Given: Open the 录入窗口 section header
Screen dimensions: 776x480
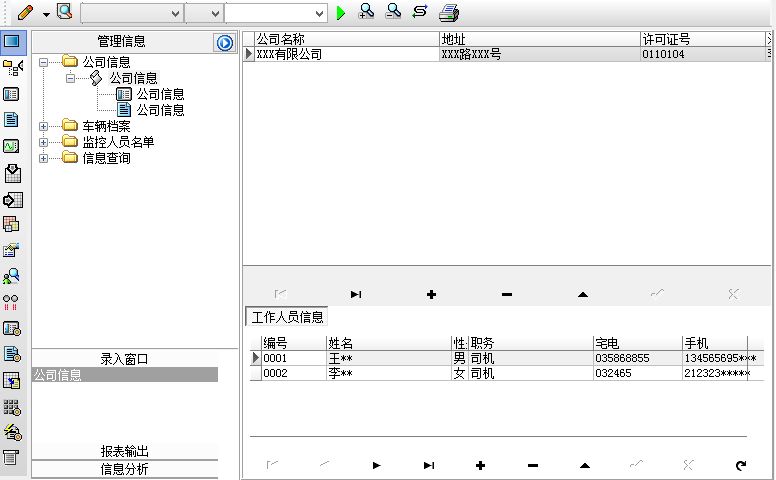Looking at the screenshot, I should tap(125, 359).
